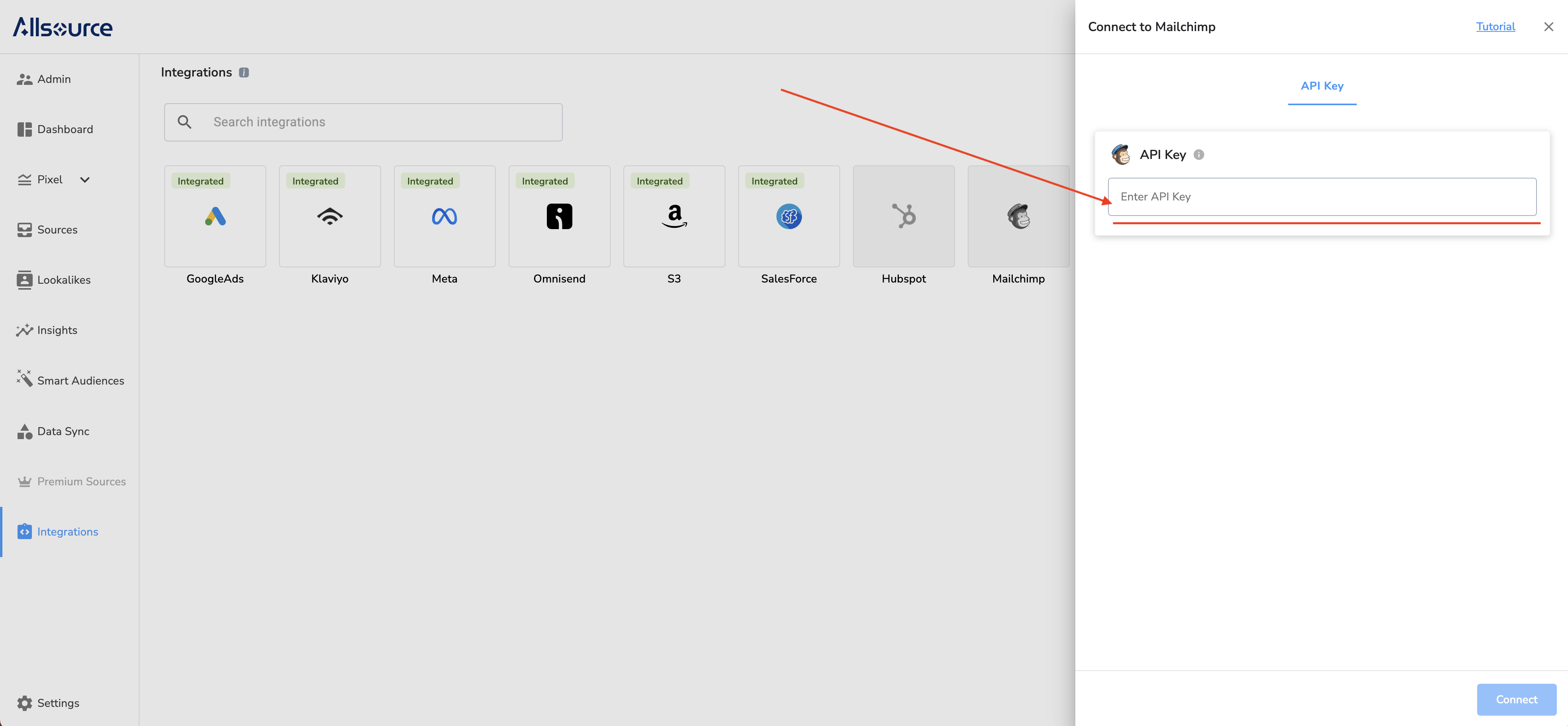Click the Mailchimp integration tile
This screenshot has height=726, width=1568.
(1018, 217)
